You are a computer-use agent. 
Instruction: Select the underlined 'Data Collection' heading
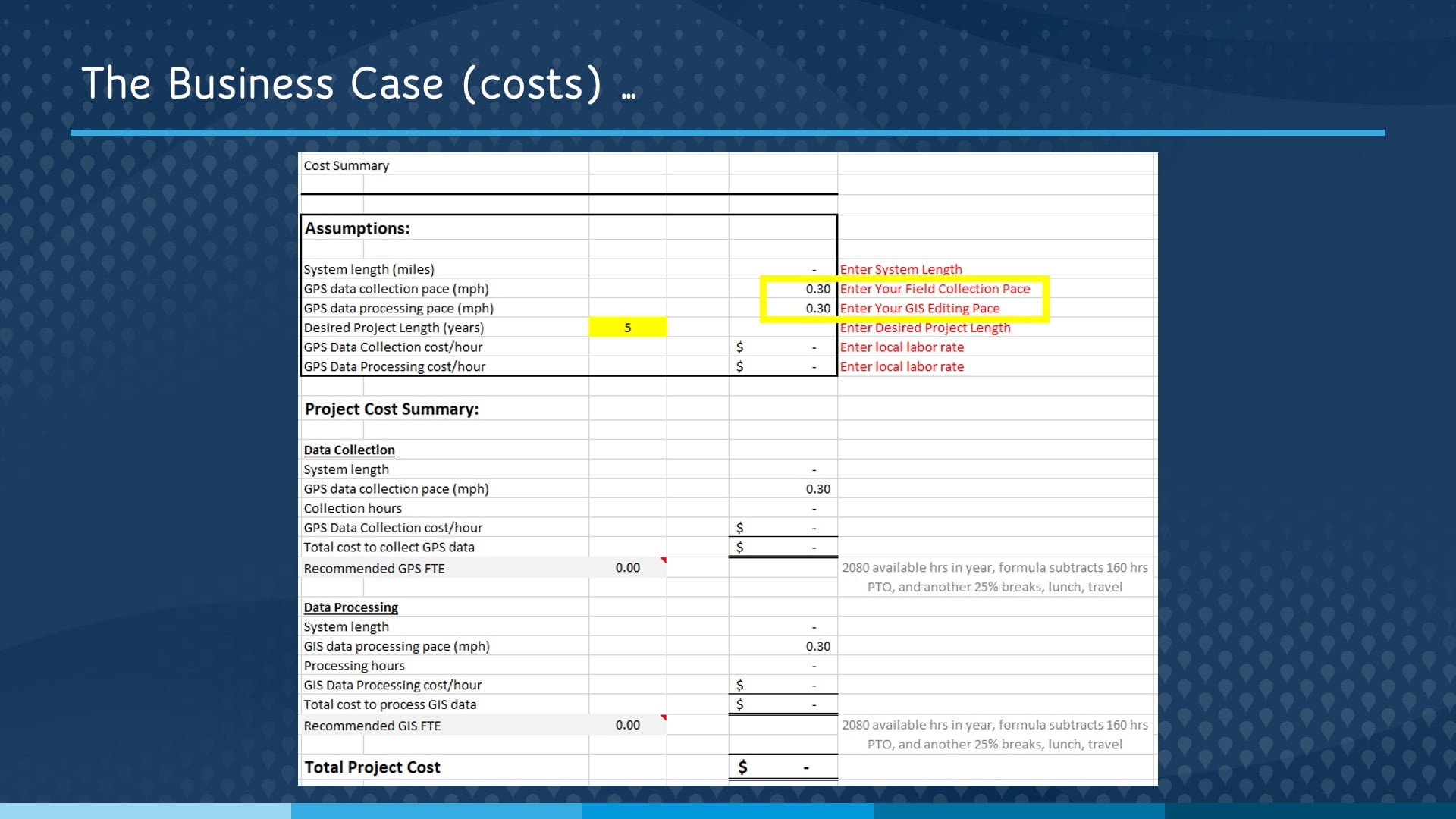point(349,450)
